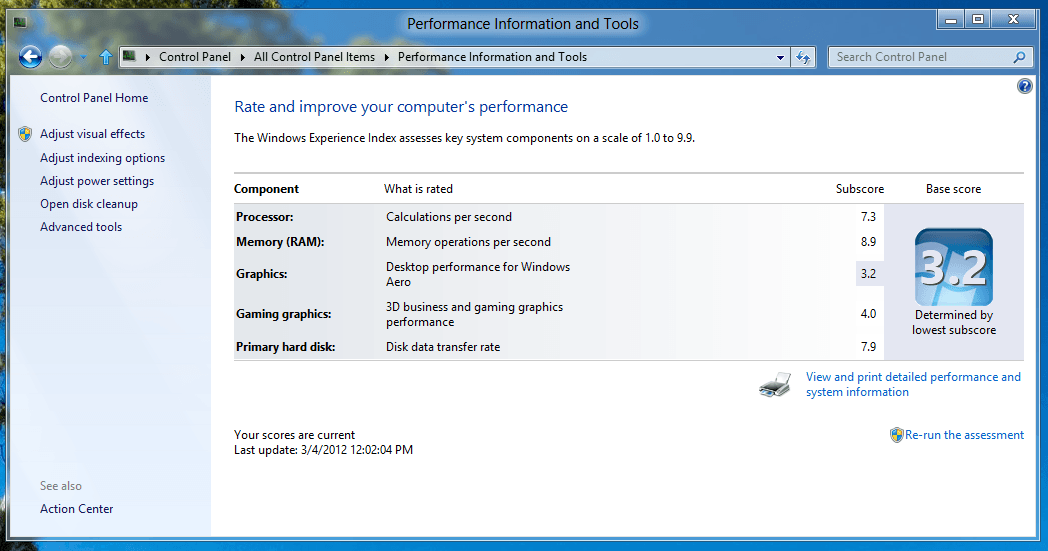Select All Control Panel Items breadcrumb

click(x=314, y=58)
